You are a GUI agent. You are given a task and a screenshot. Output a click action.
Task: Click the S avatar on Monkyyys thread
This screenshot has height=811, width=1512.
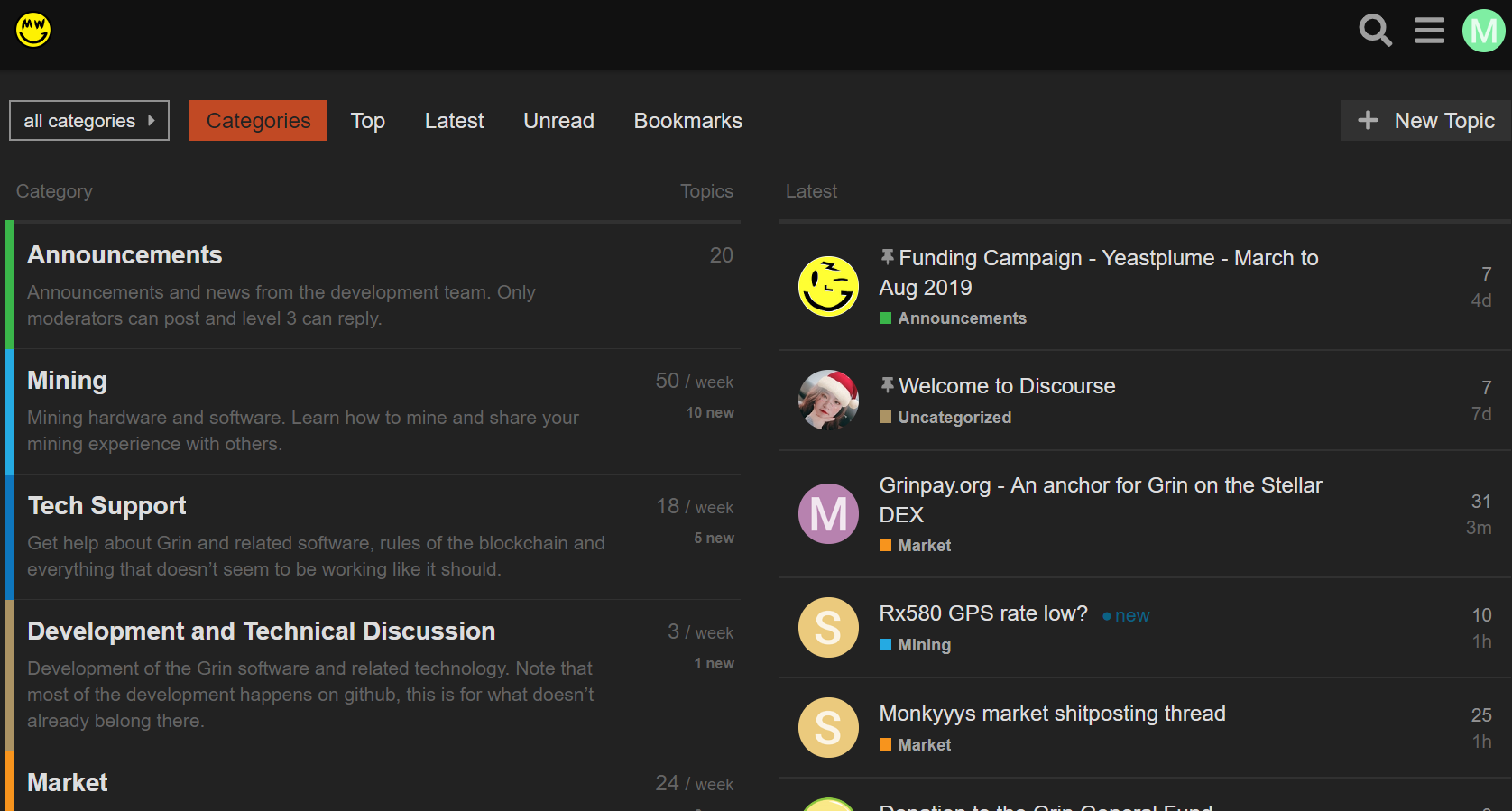828,727
